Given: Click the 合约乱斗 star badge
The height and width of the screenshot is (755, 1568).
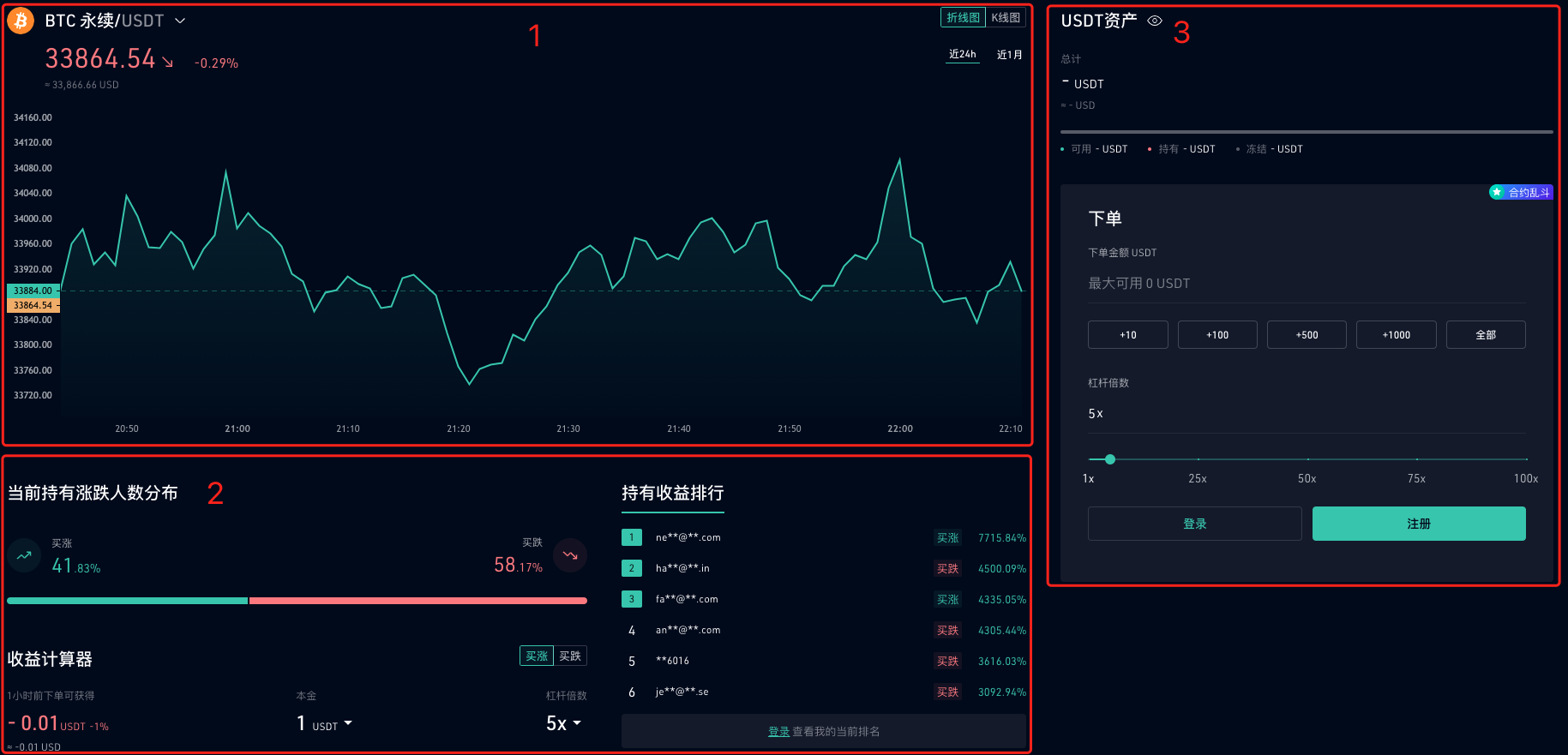Looking at the screenshot, I should click(1521, 192).
